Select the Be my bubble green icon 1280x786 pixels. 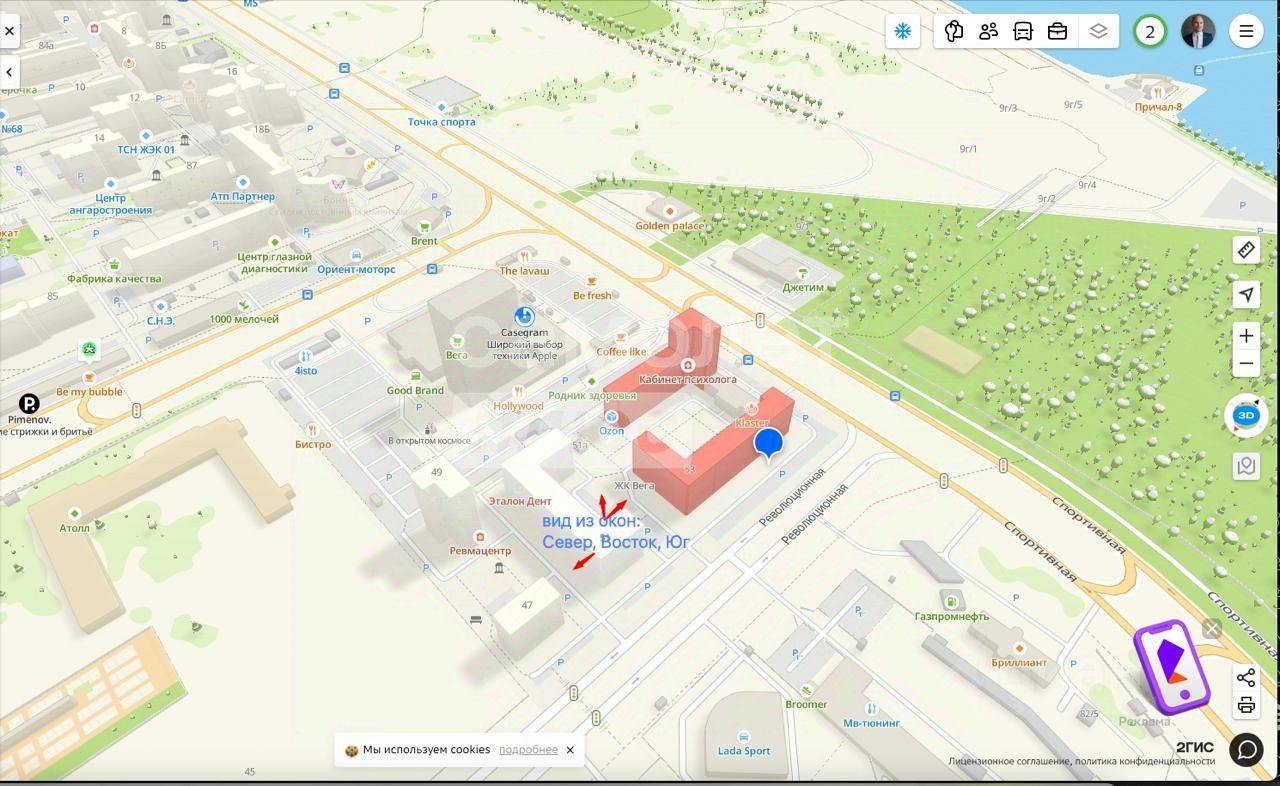click(x=89, y=349)
